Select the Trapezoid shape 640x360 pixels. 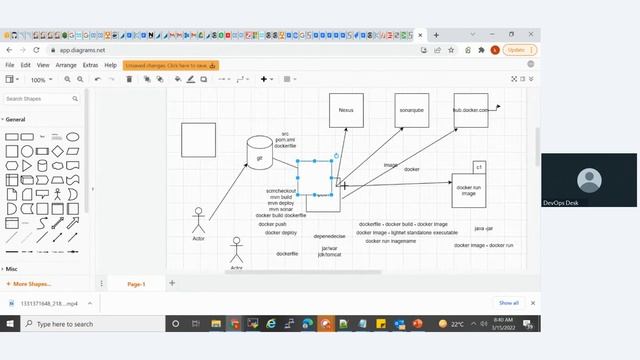point(58,180)
